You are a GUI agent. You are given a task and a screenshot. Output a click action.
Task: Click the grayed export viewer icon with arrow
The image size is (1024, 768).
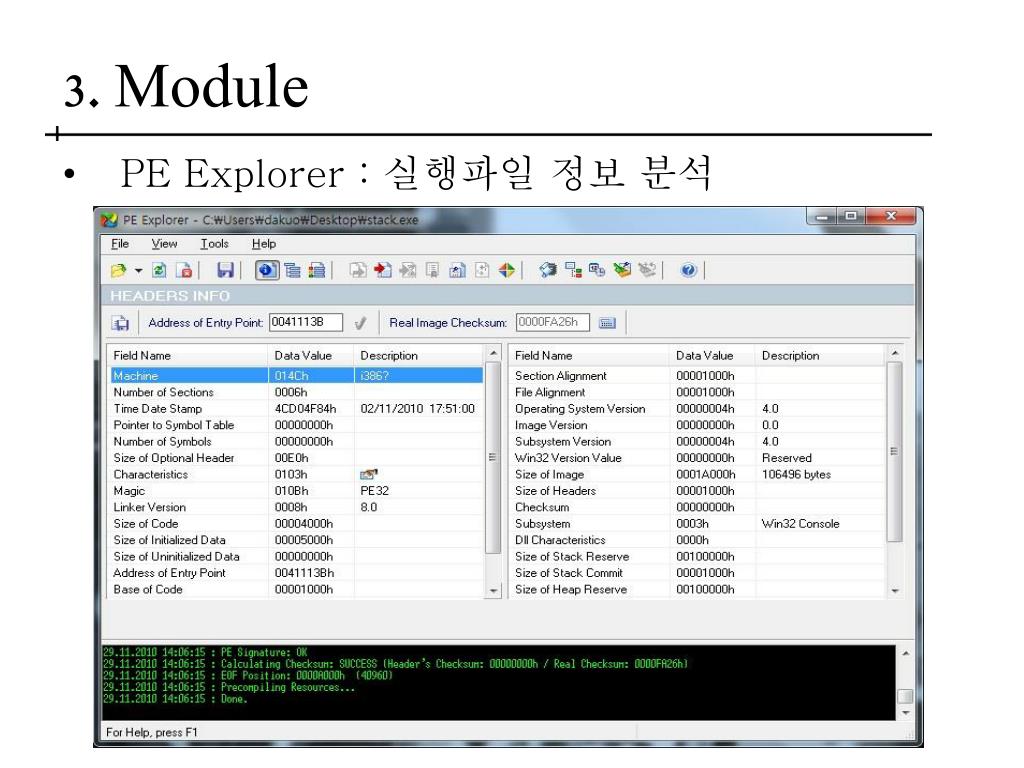(357, 270)
